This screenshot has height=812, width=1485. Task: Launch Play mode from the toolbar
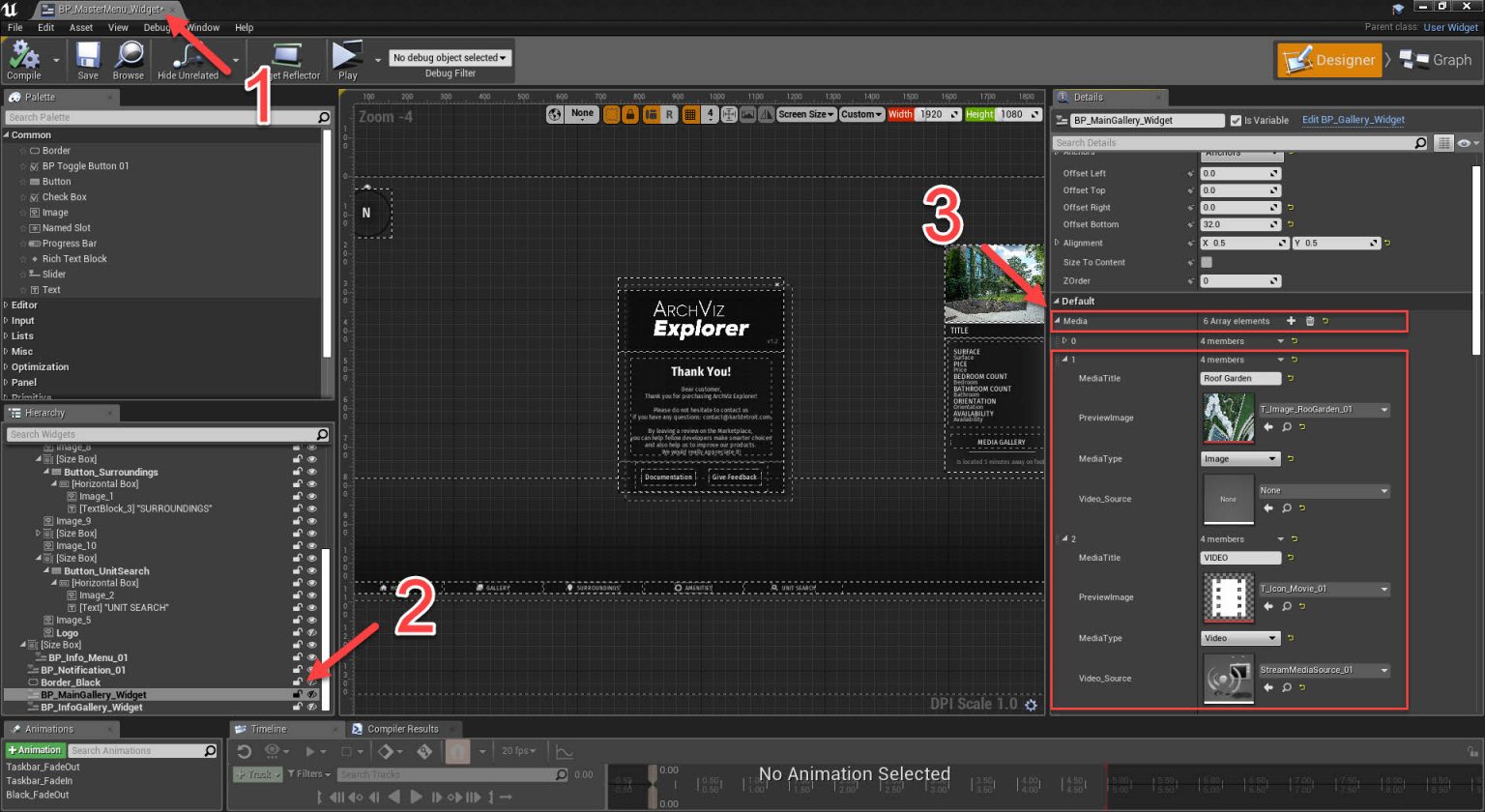pos(346,59)
